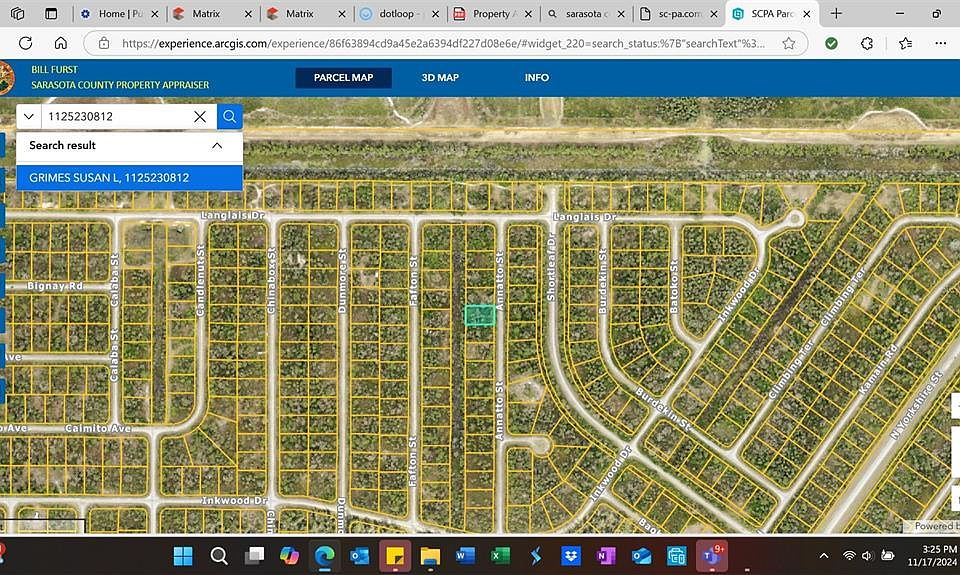Switch to the 3D MAP tab

tap(440, 78)
